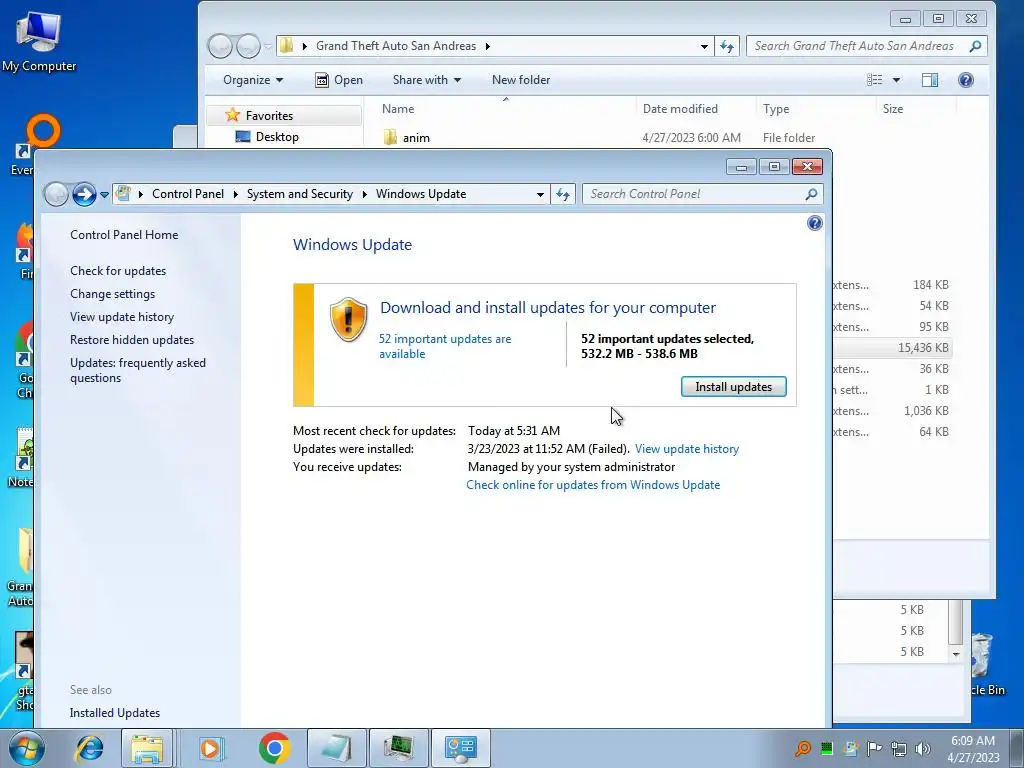Sort by Date modified column

[680, 108]
